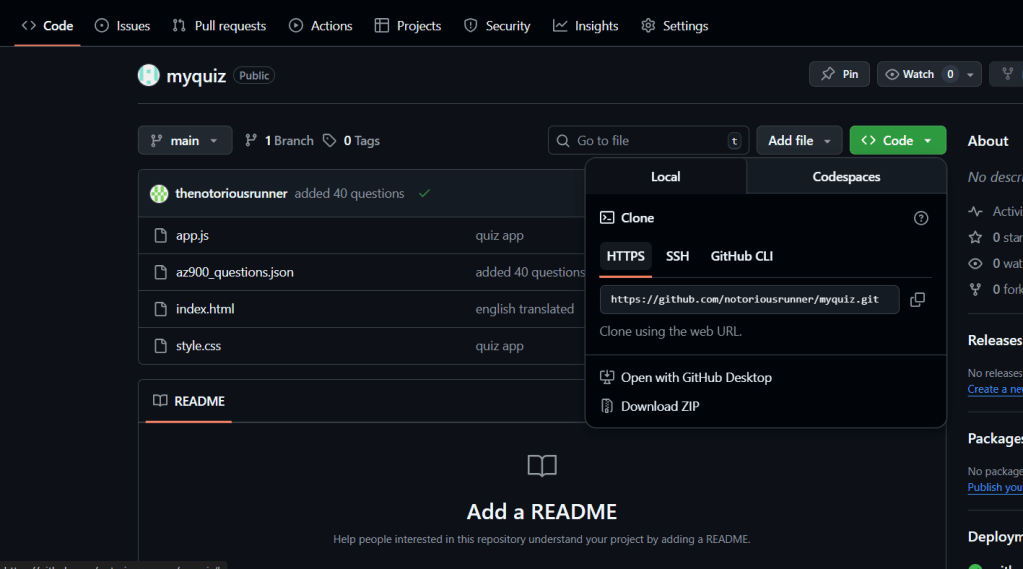
Task: Focus the Go to file search field
Action: point(648,140)
